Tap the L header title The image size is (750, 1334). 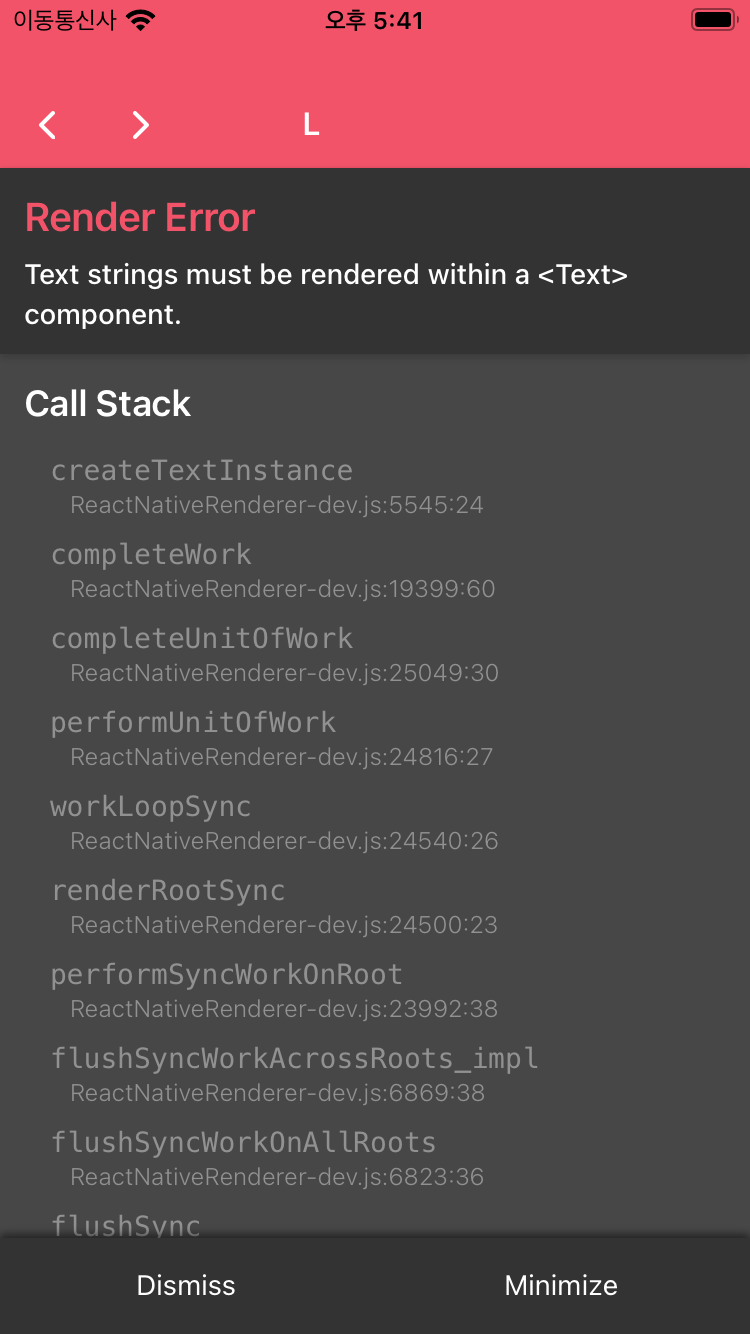(x=311, y=125)
